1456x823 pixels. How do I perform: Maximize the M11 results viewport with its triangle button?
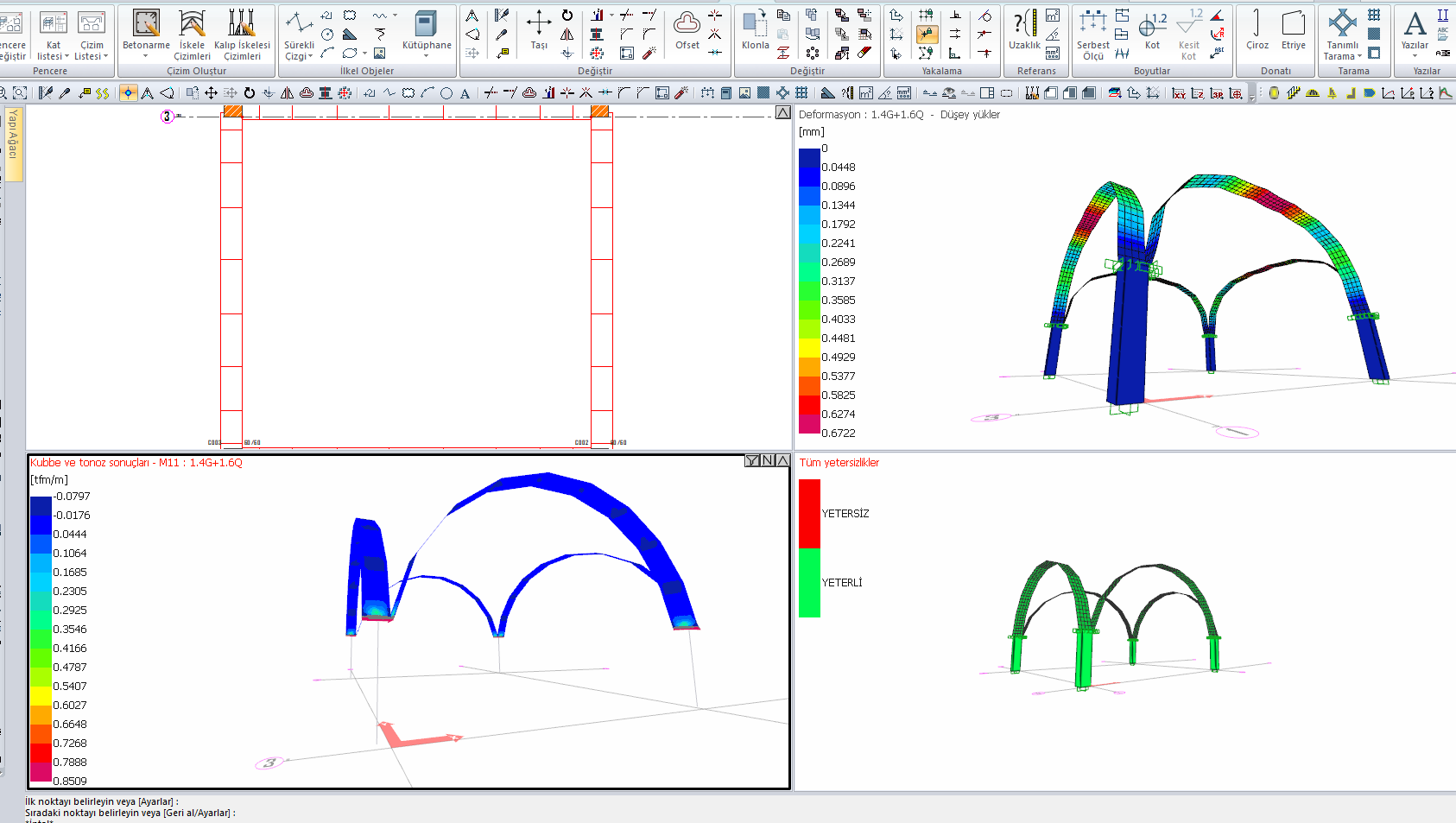(x=782, y=460)
